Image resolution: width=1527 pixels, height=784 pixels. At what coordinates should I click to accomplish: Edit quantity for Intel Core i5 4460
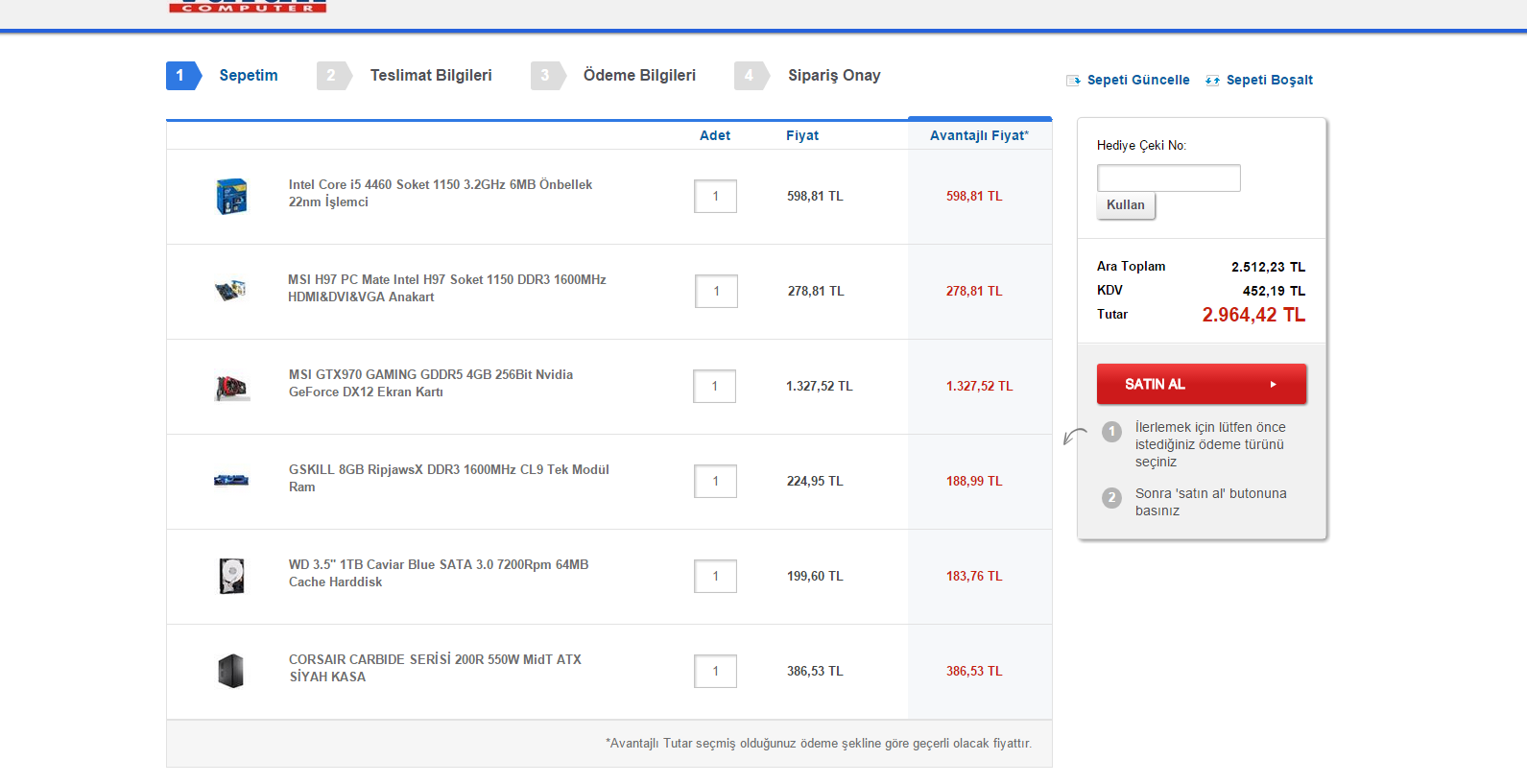point(716,196)
